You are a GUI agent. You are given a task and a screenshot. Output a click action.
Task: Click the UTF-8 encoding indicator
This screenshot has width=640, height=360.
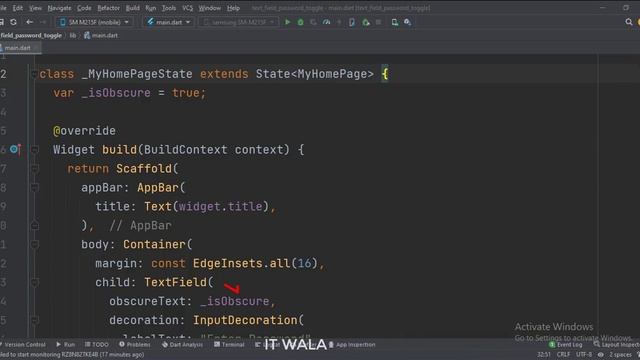click(x=584, y=355)
